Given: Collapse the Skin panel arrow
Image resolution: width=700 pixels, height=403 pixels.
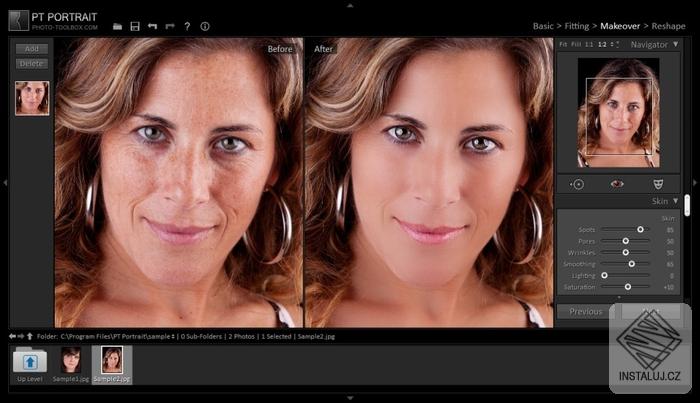Looking at the screenshot, I should (x=675, y=201).
